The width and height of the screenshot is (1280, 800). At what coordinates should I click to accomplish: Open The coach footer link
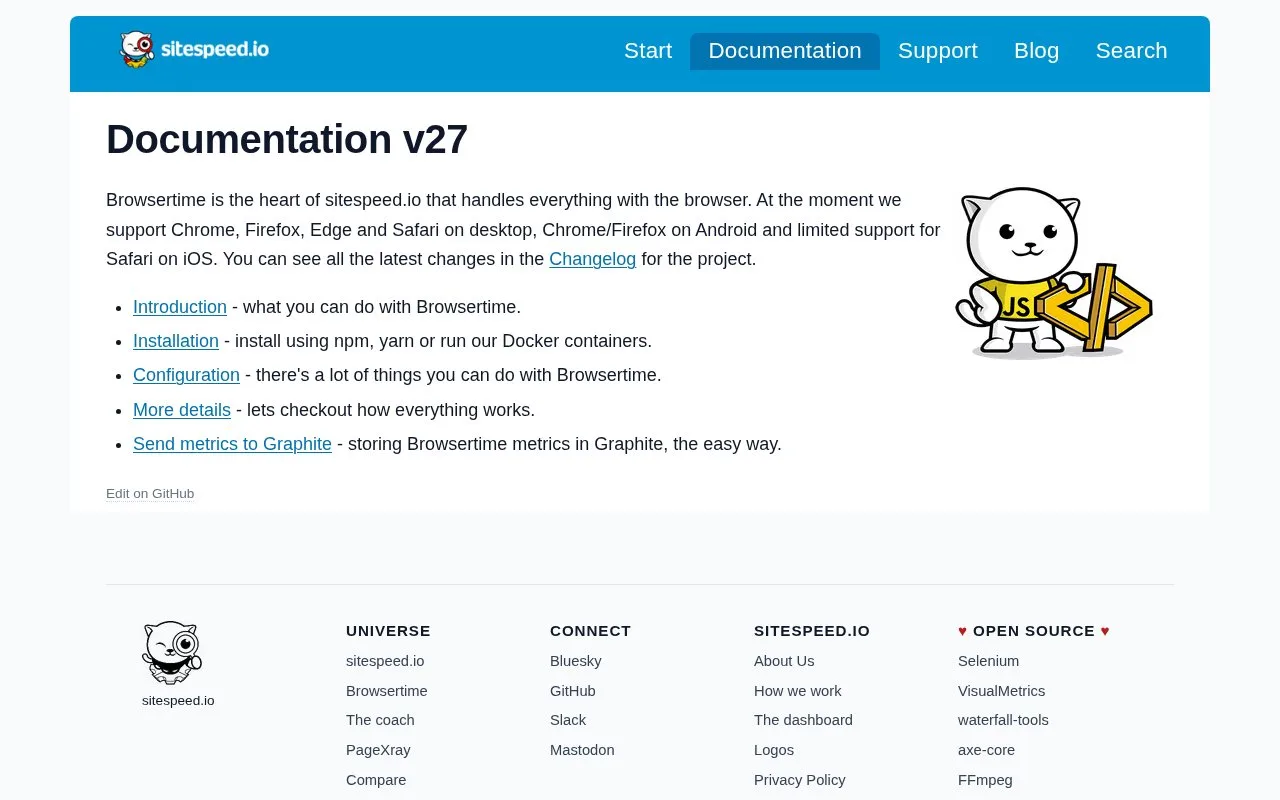[380, 720]
